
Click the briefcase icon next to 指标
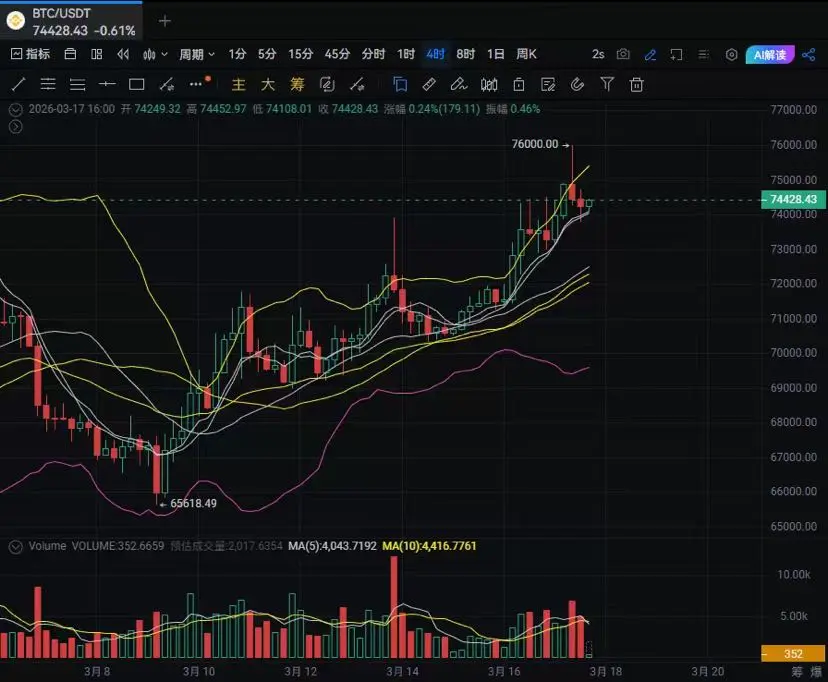pyautogui.click(x=70, y=54)
